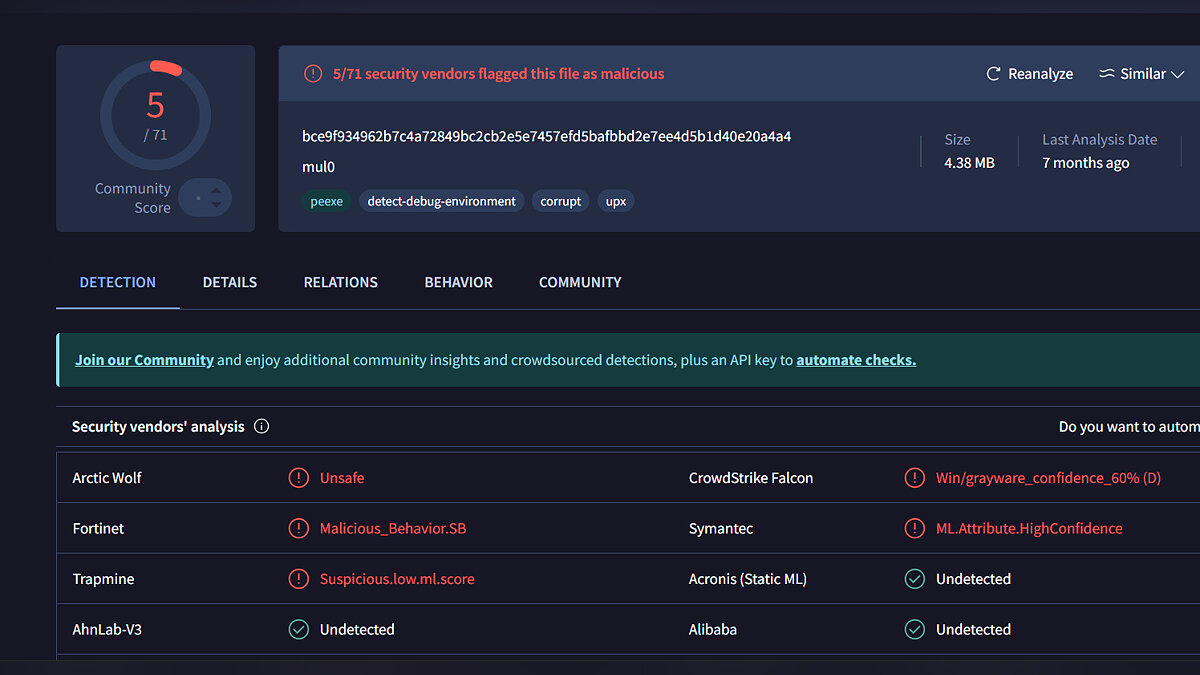
Task: Click the green check icon for Acronis (Static ML)
Action: click(914, 579)
